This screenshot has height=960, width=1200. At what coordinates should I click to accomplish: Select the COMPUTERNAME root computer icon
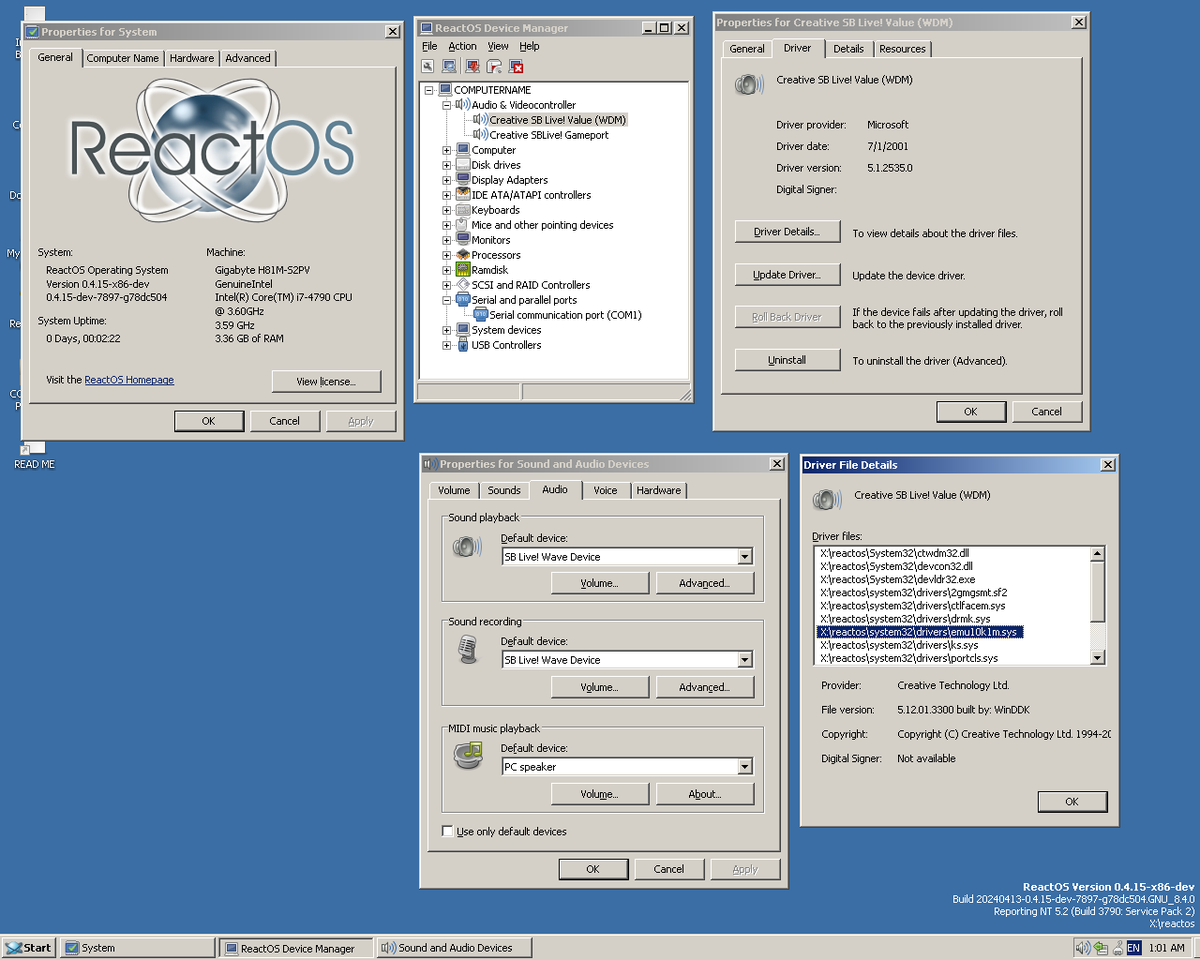pos(445,90)
